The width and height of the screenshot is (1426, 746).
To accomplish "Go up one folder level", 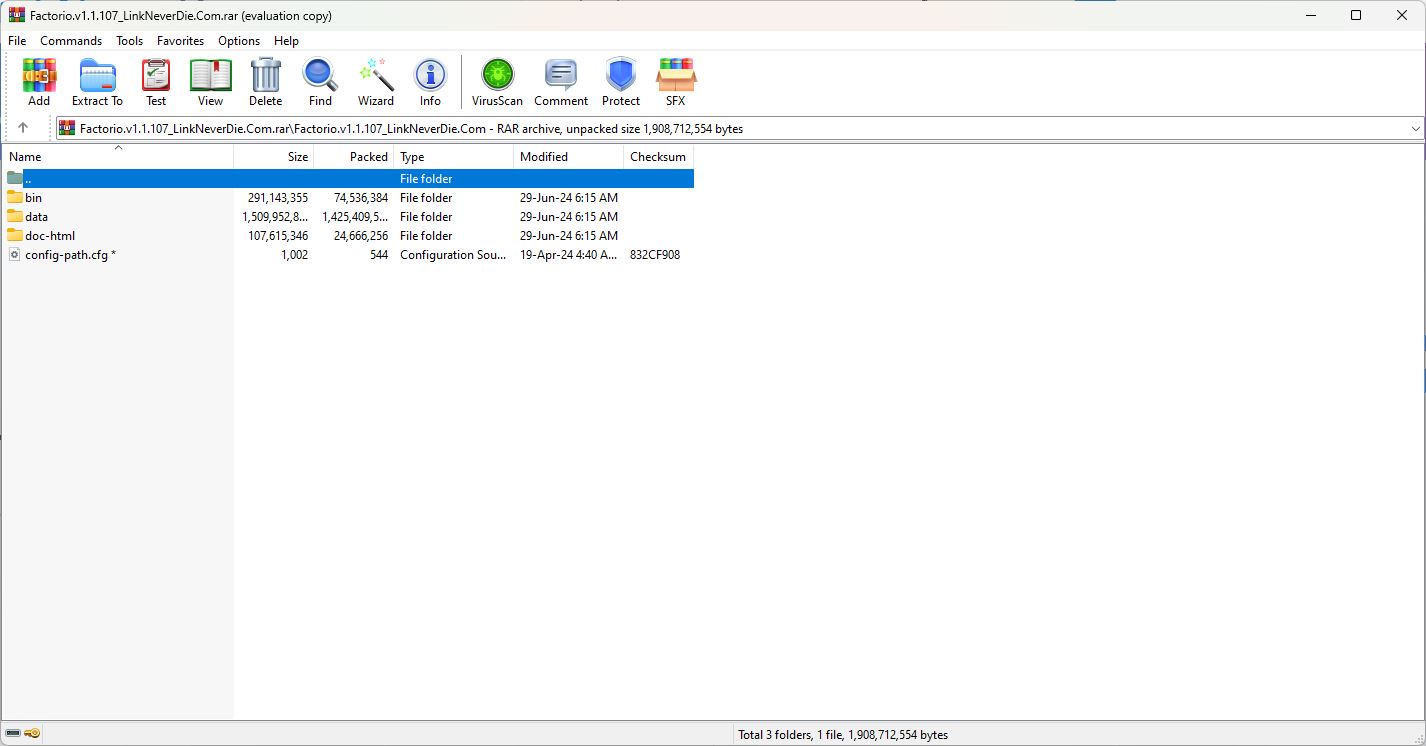I will [x=23, y=128].
